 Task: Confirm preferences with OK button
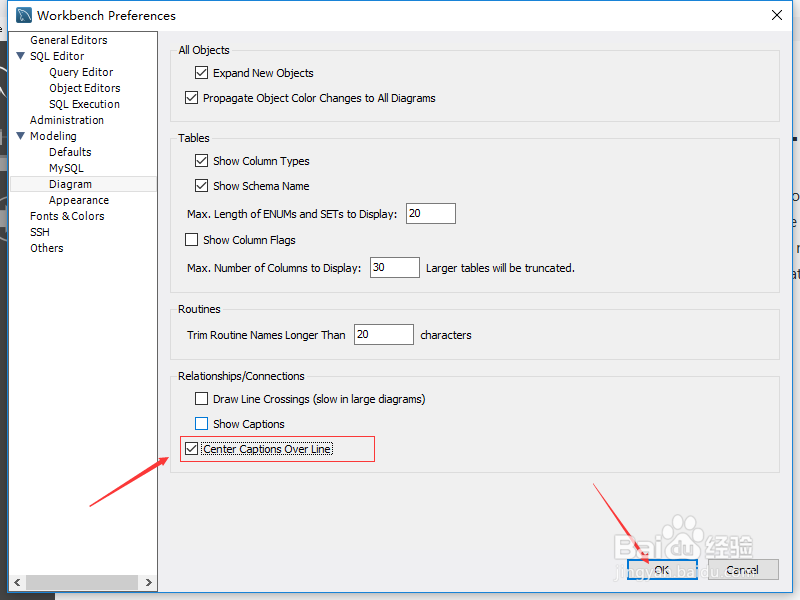coord(662,569)
